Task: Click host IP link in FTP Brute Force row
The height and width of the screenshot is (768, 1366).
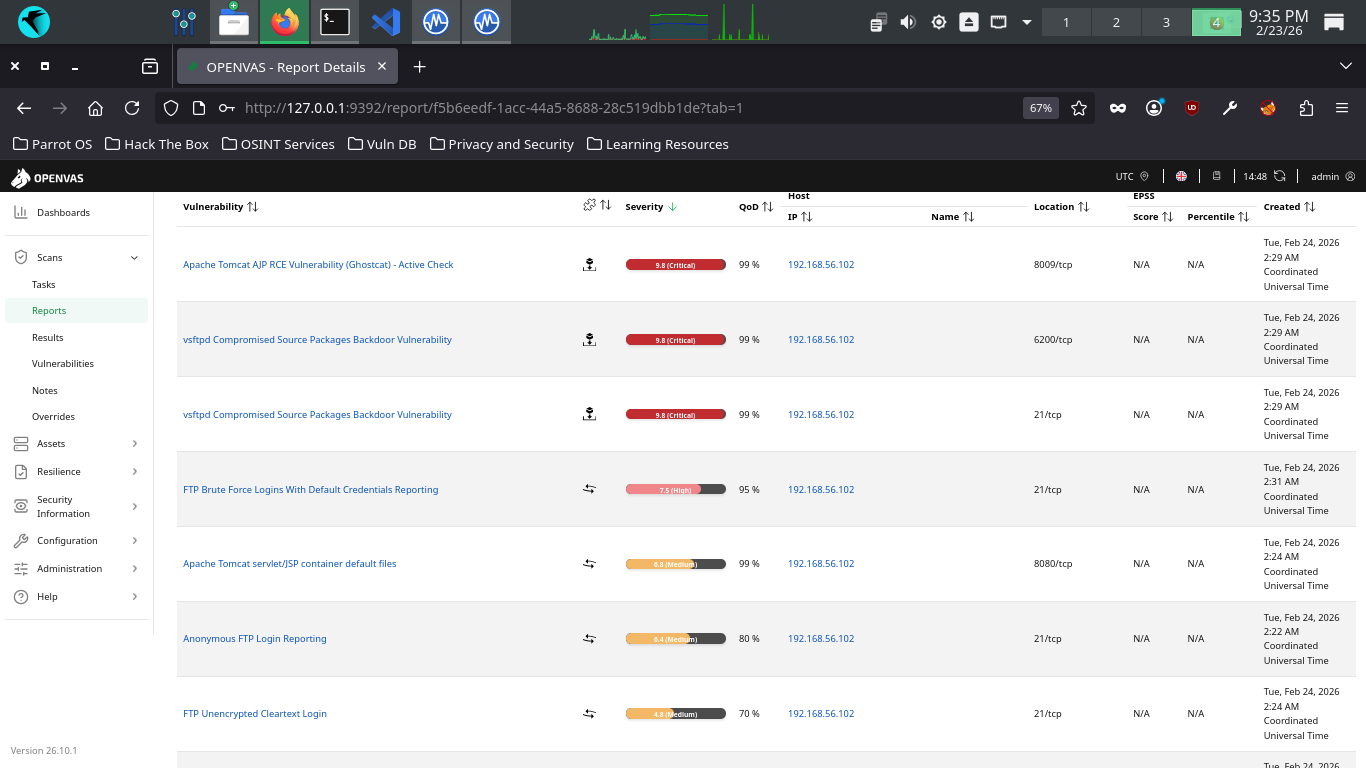Action: [x=820, y=490]
